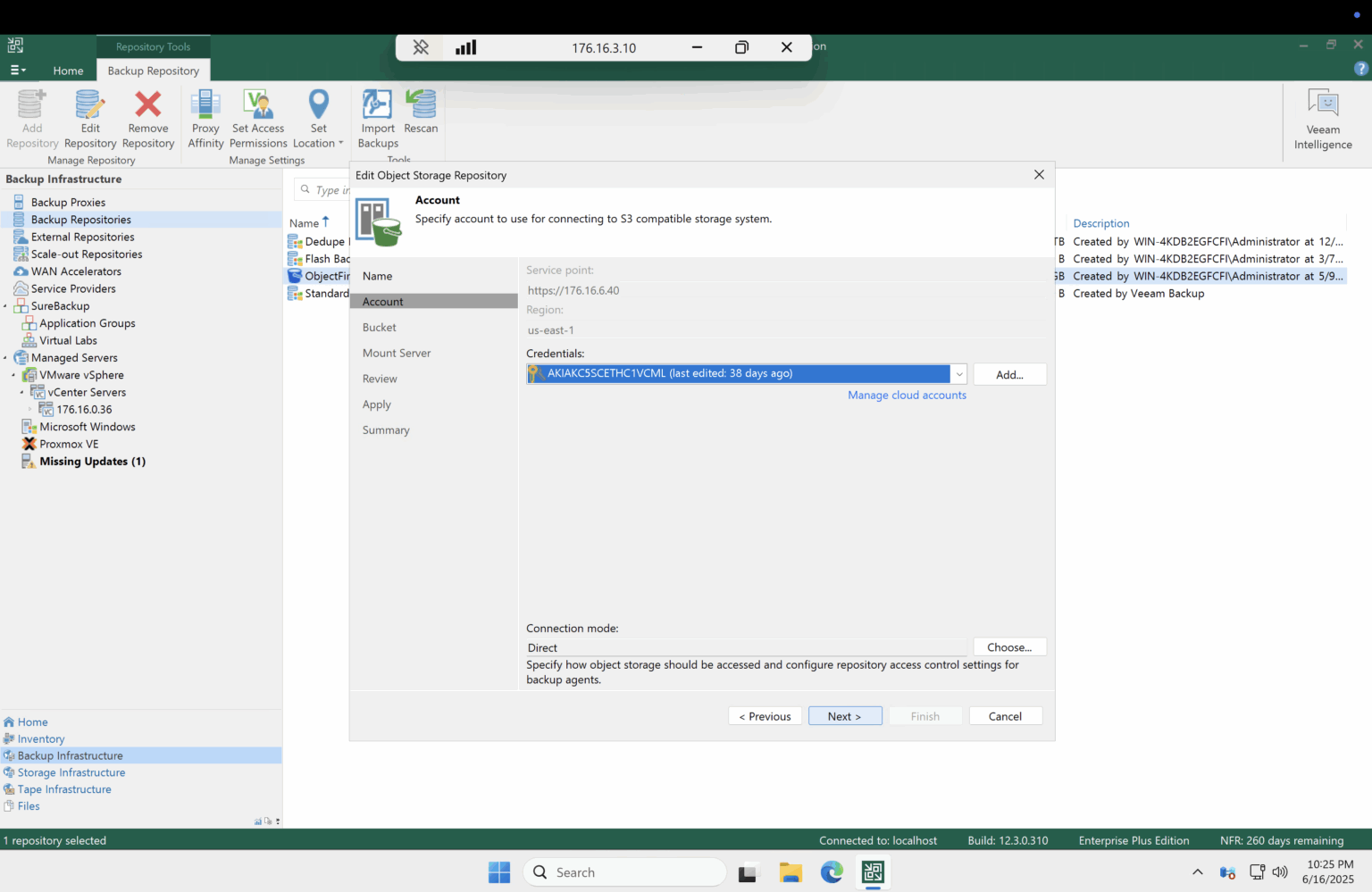The height and width of the screenshot is (892, 1372).
Task: Collapse the VMware vSphere node
Action: (x=13, y=375)
